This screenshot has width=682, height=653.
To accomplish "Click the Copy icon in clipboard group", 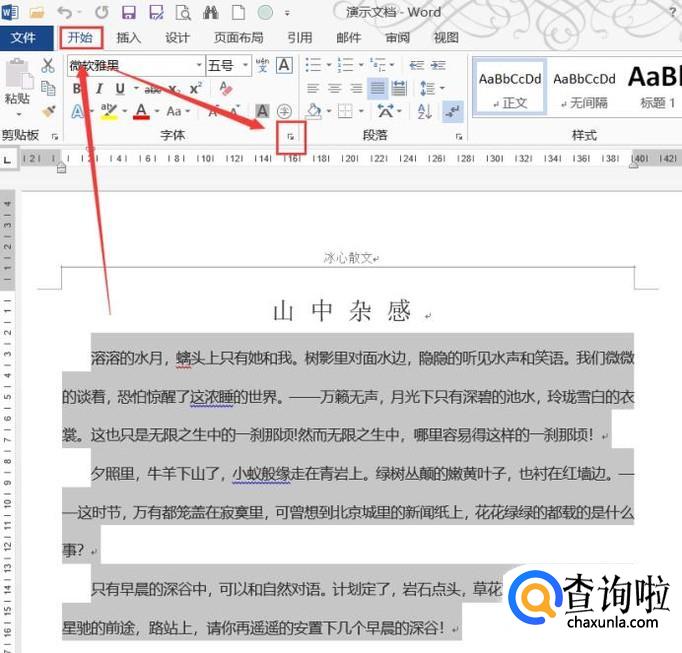I will tap(48, 89).
